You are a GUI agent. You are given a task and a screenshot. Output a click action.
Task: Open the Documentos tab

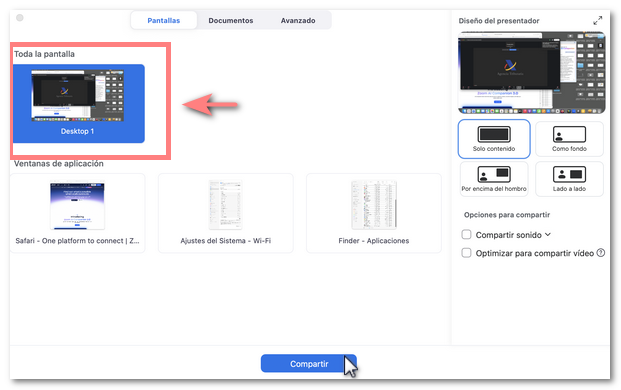coord(230,20)
